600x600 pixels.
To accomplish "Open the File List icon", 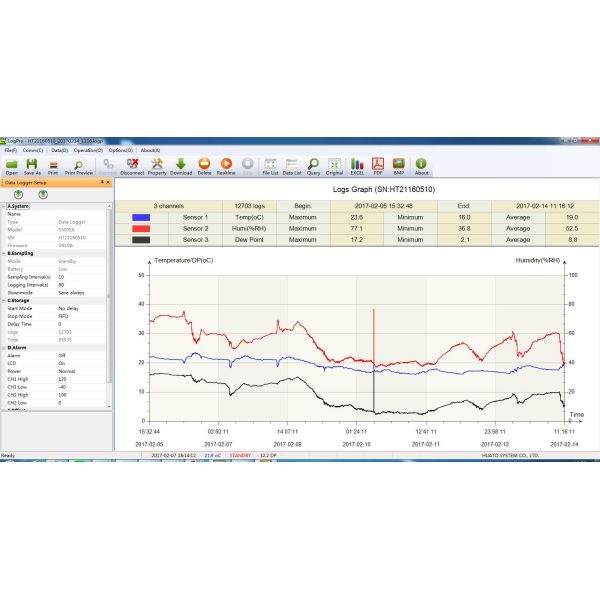I will [270, 166].
